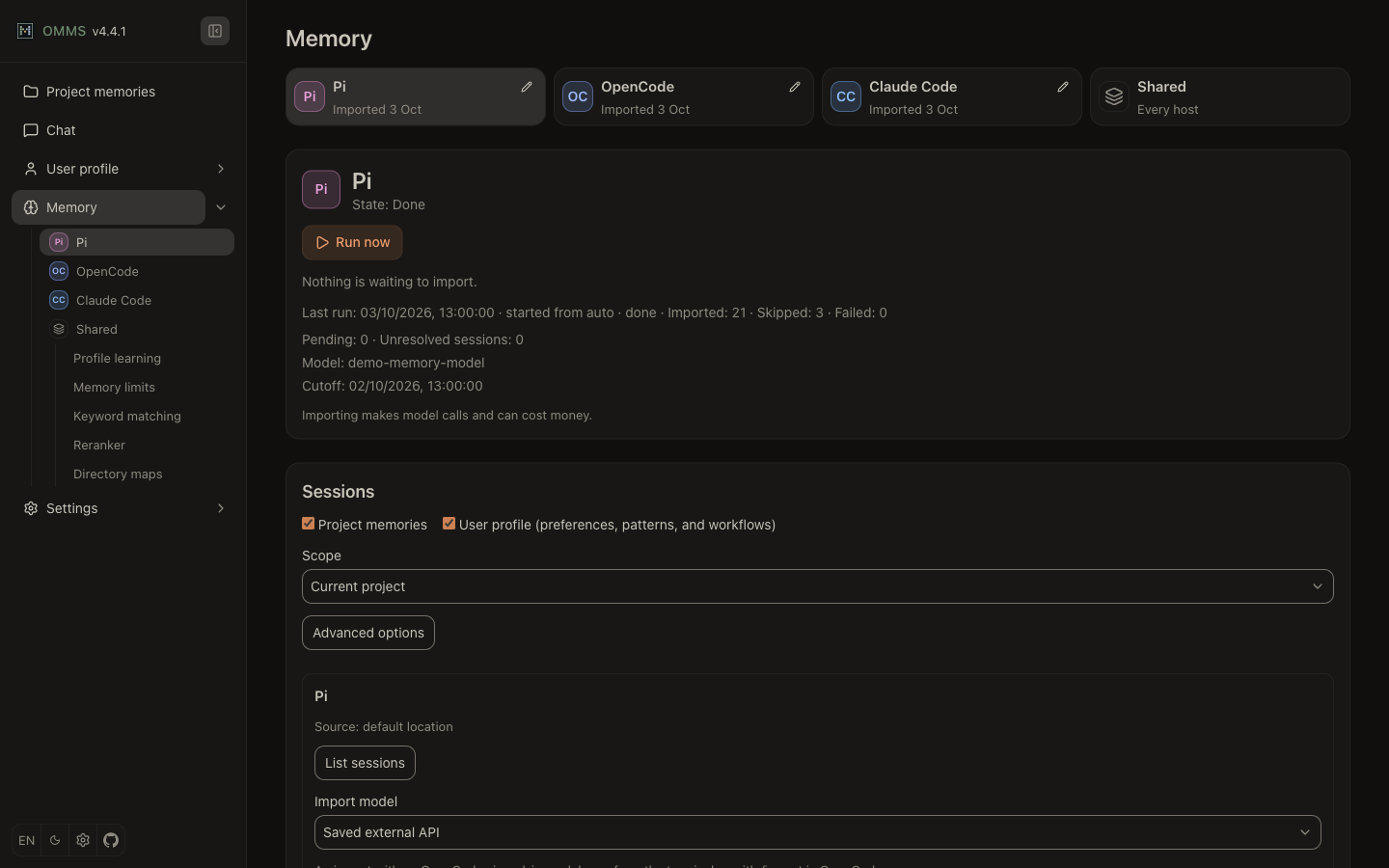Edit the OpenCode host card pencil icon
Image resolution: width=1389 pixels, height=868 pixels.
click(x=795, y=87)
